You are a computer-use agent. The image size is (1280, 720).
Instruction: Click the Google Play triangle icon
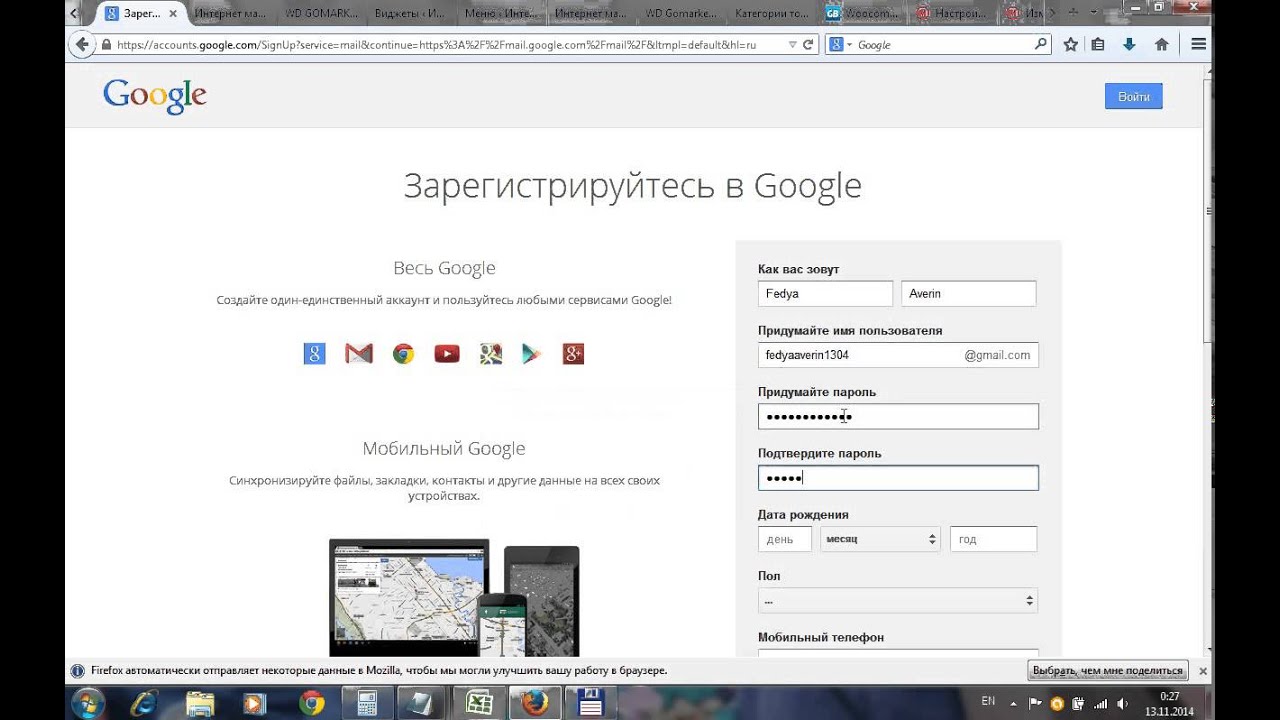(531, 353)
